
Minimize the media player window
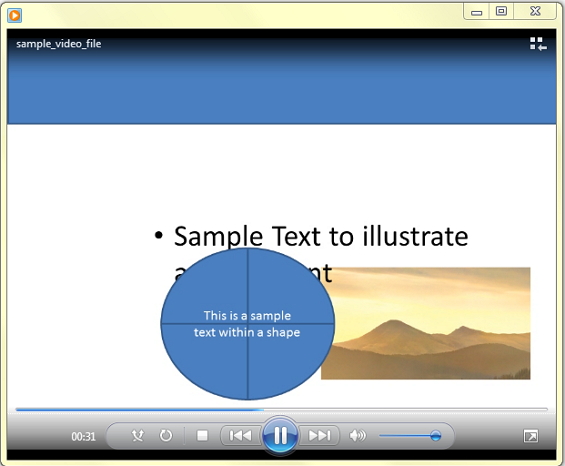click(x=476, y=12)
